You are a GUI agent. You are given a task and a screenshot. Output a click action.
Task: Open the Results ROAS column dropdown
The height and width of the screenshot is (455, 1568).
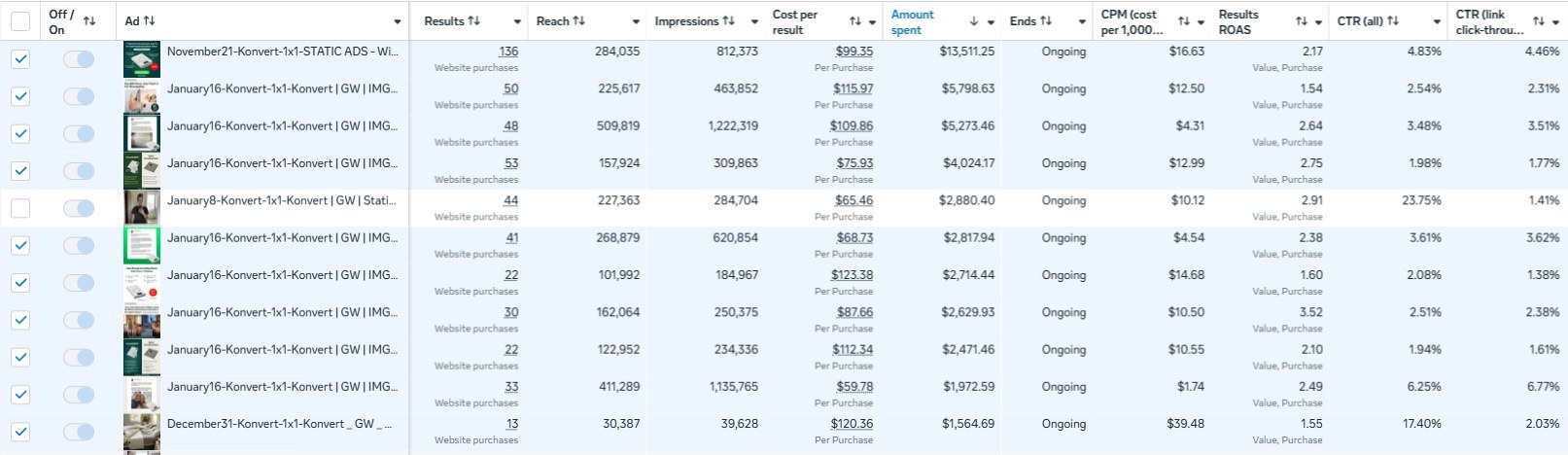tap(1318, 22)
